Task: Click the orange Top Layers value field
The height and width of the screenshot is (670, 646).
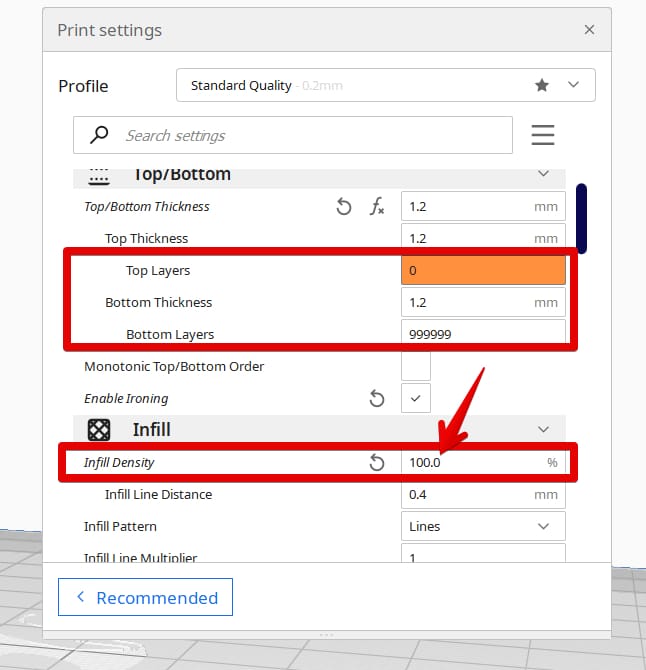Action: (x=483, y=270)
